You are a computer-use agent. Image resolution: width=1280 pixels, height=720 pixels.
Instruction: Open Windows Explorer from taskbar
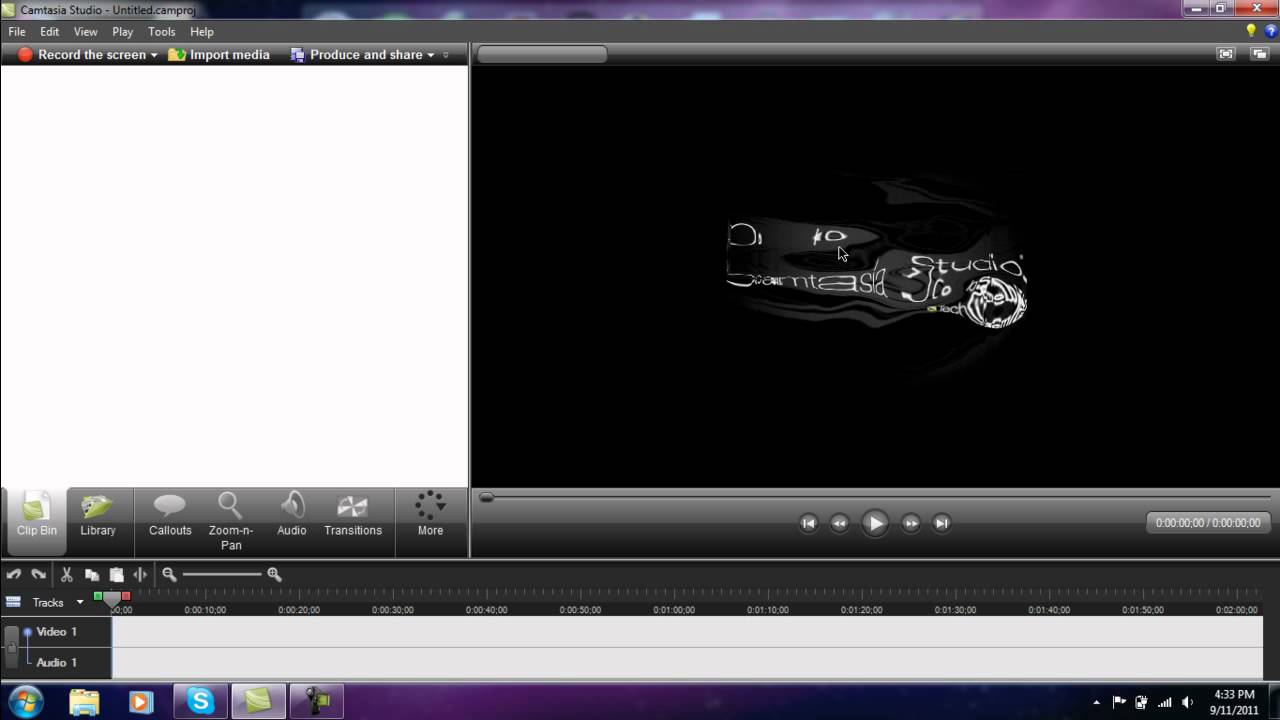[85, 702]
